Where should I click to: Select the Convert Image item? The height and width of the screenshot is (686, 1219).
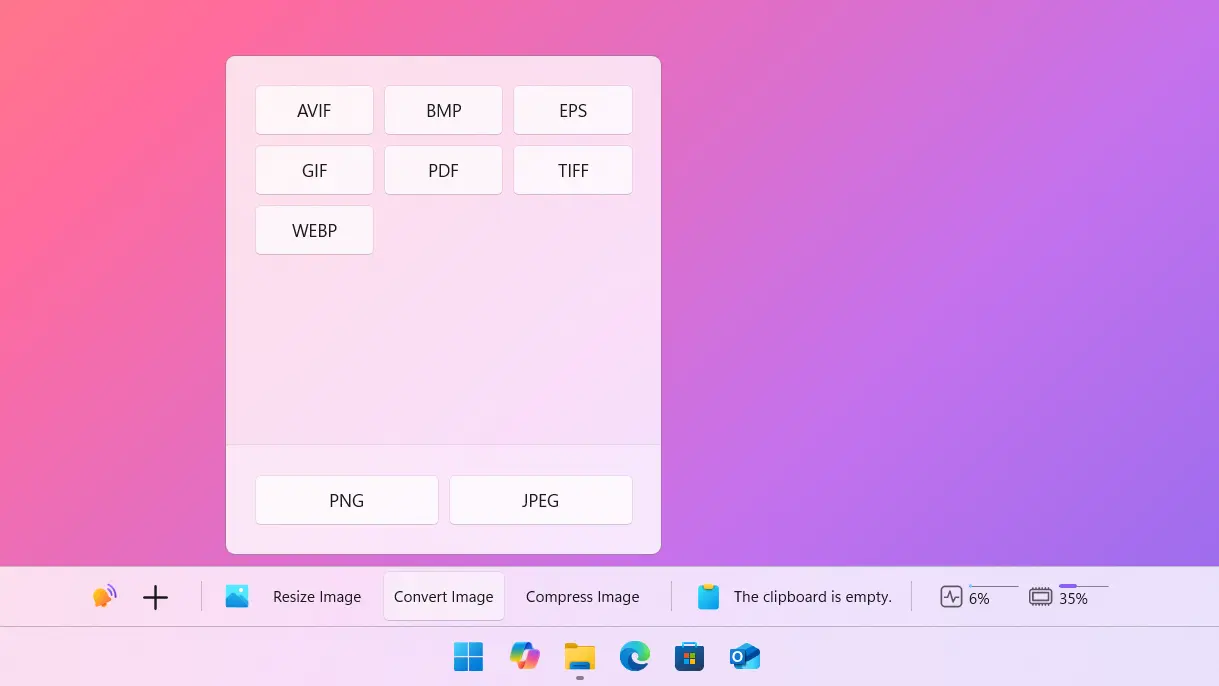tap(444, 597)
